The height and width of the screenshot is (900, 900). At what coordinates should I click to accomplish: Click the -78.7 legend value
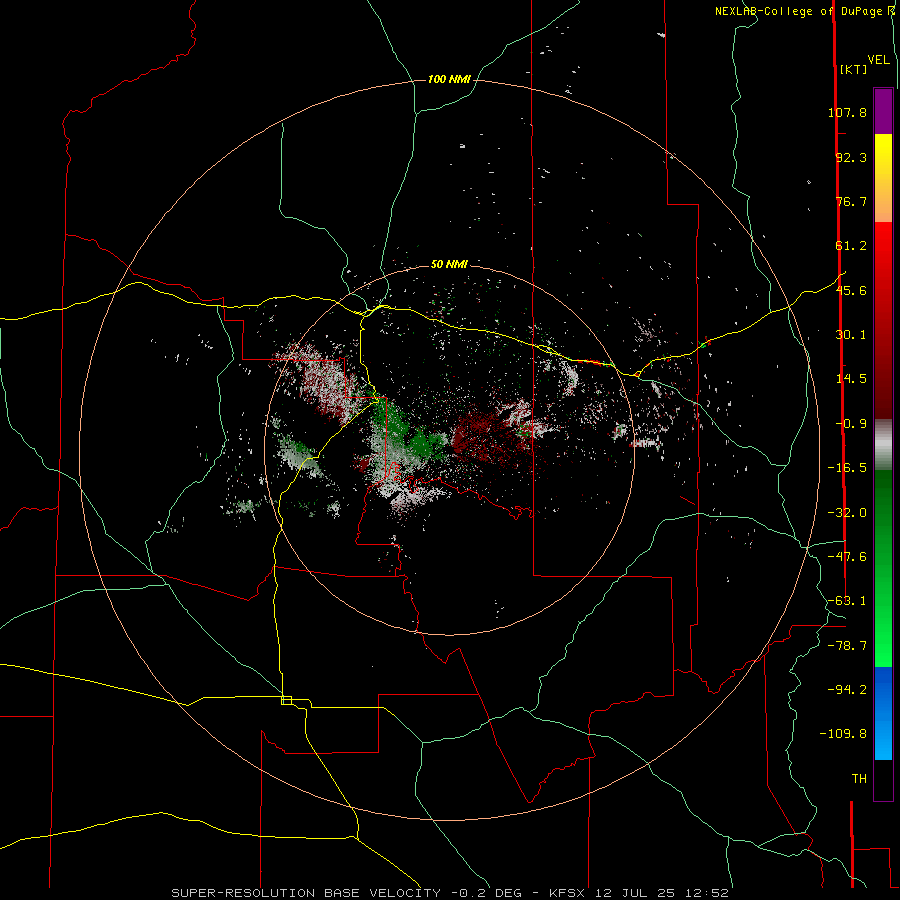tap(847, 646)
